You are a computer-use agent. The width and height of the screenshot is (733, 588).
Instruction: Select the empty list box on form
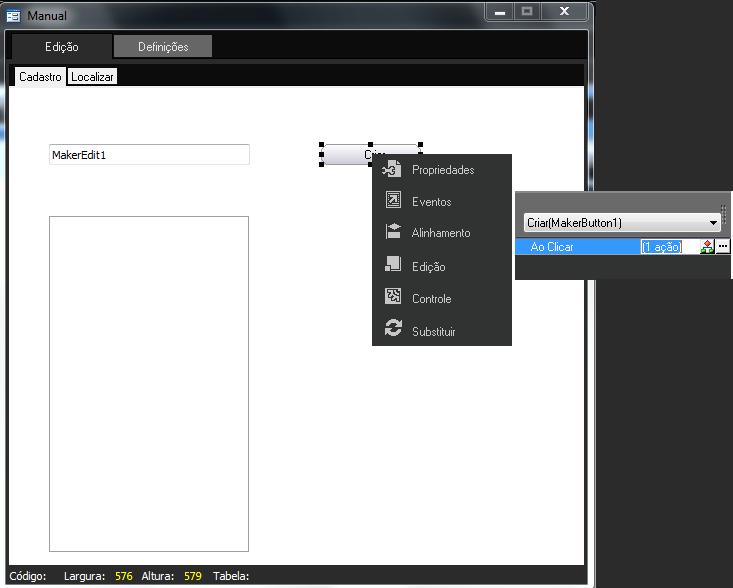pyautogui.click(x=149, y=383)
